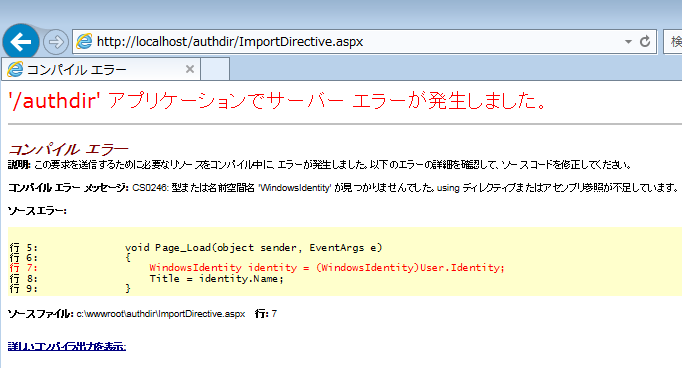
Task: Click the IE page icon in address bar
Action: tap(84, 41)
